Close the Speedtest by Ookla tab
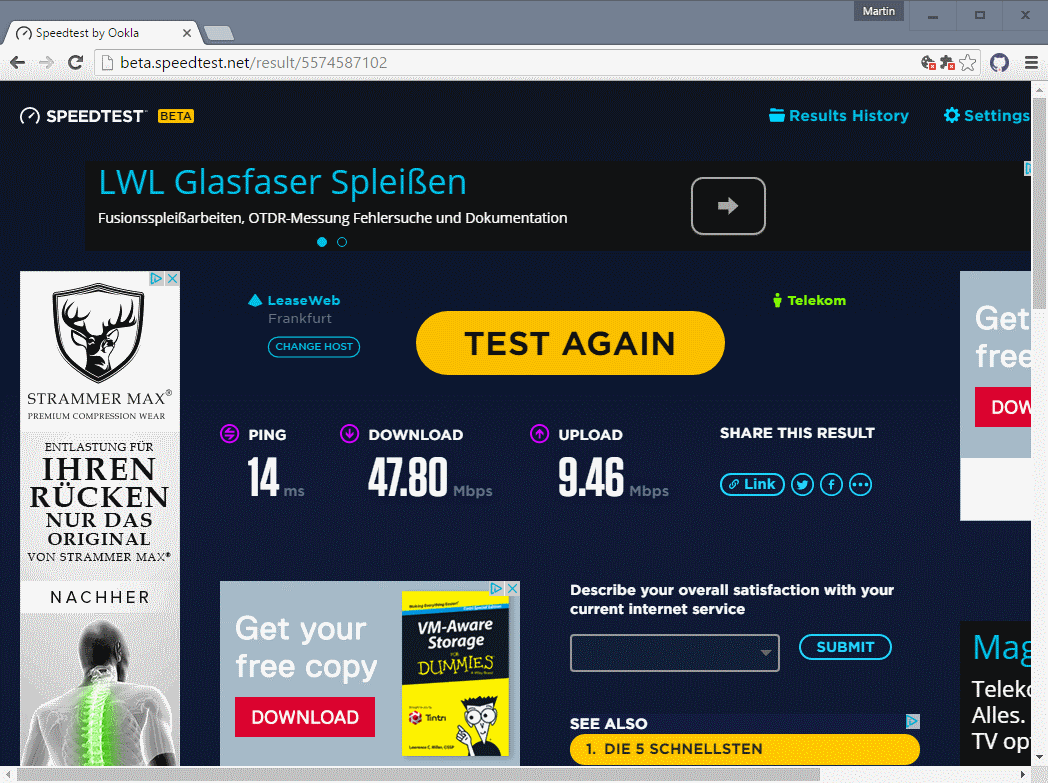The height and width of the screenshot is (783, 1048). coord(187,33)
